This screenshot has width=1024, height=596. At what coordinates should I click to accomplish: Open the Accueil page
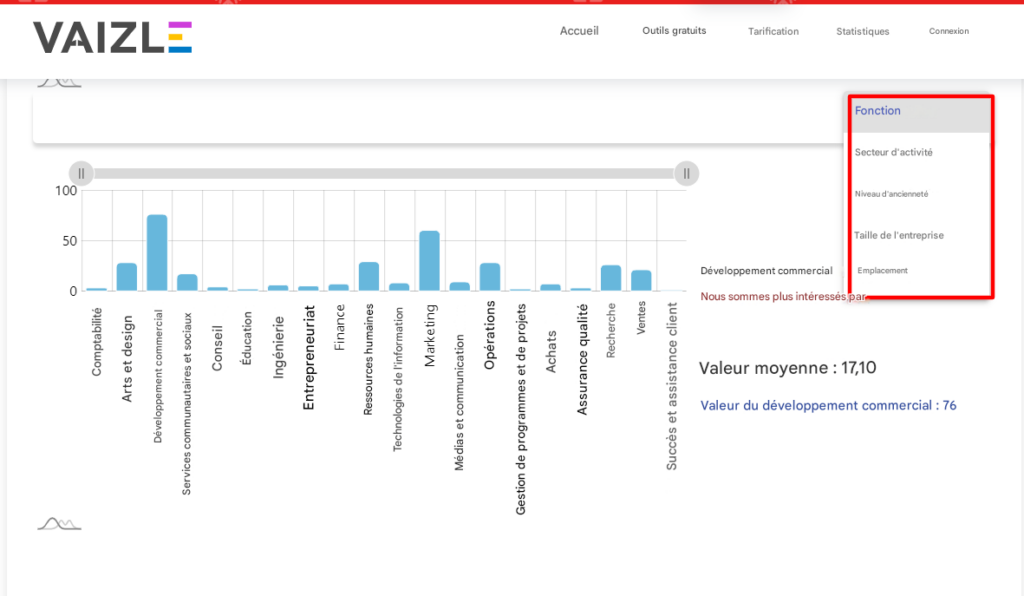(x=579, y=31)
